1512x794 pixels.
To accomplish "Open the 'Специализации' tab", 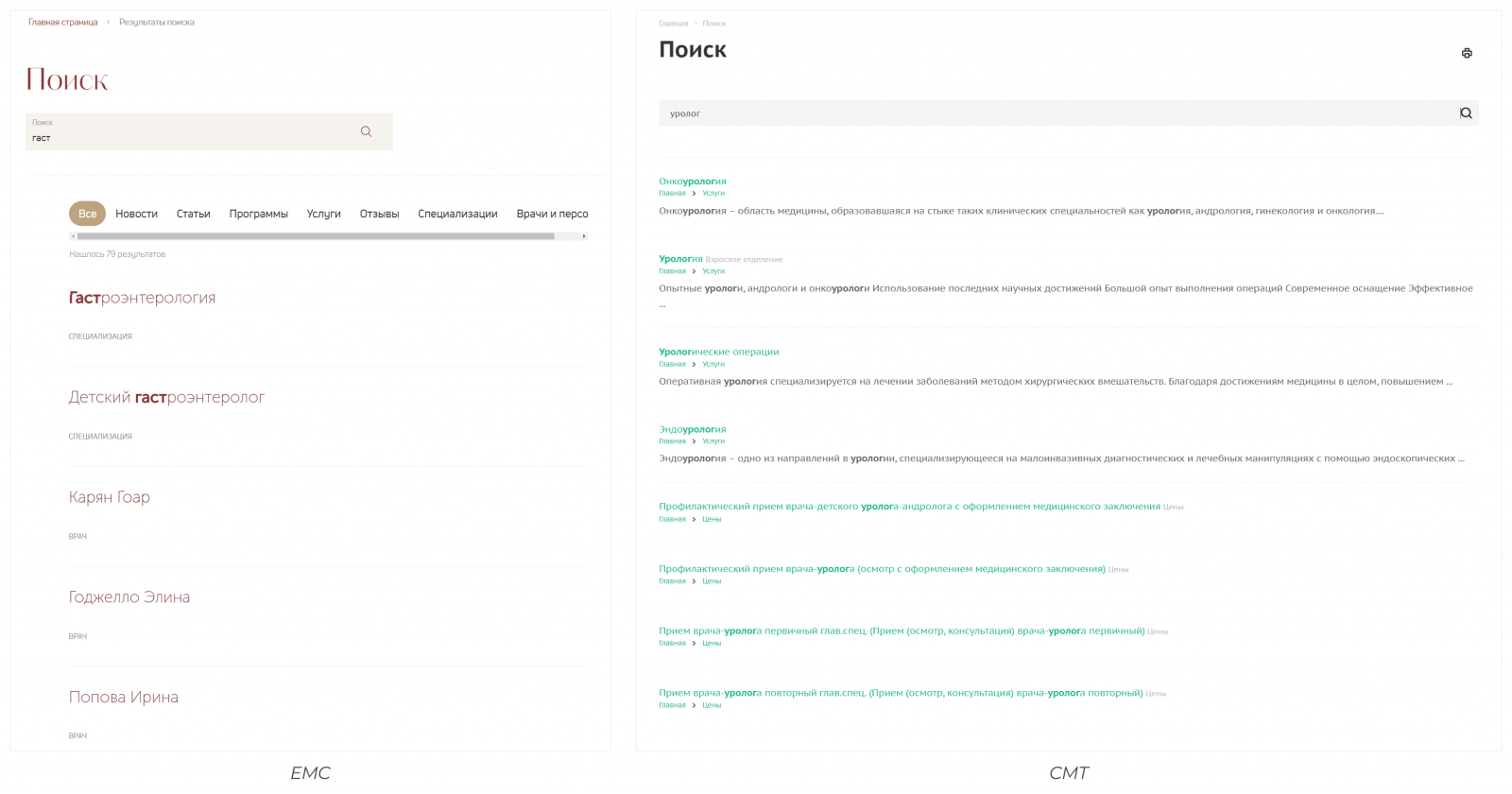I will pos(457,214).
